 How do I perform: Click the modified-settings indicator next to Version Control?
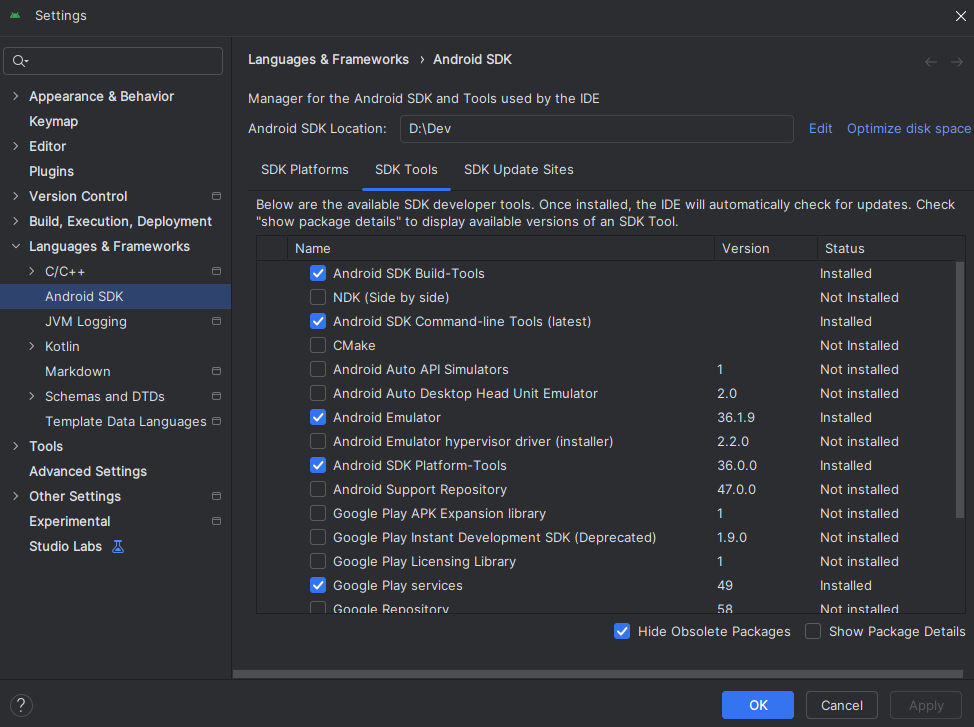(x=215, y=196)
